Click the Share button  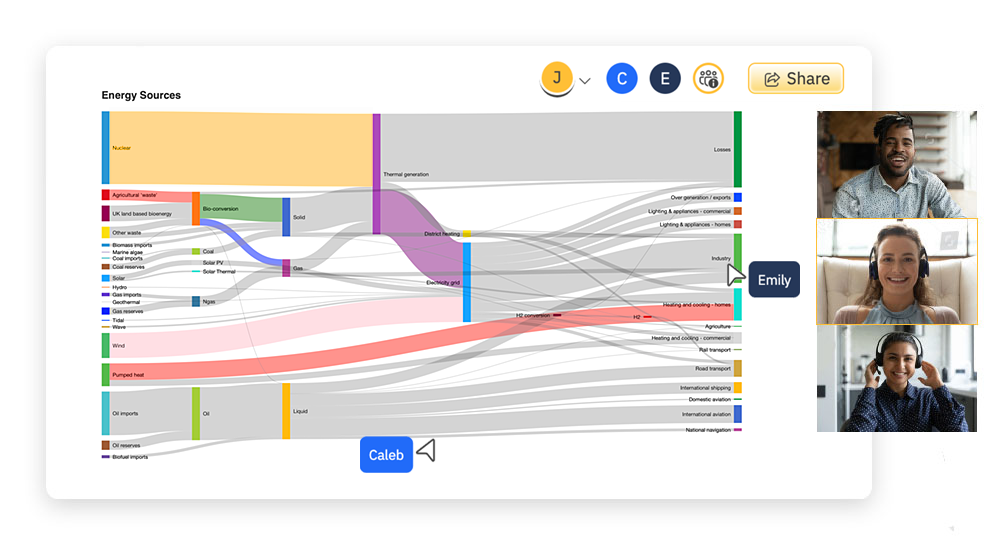[x=796, y=78]
